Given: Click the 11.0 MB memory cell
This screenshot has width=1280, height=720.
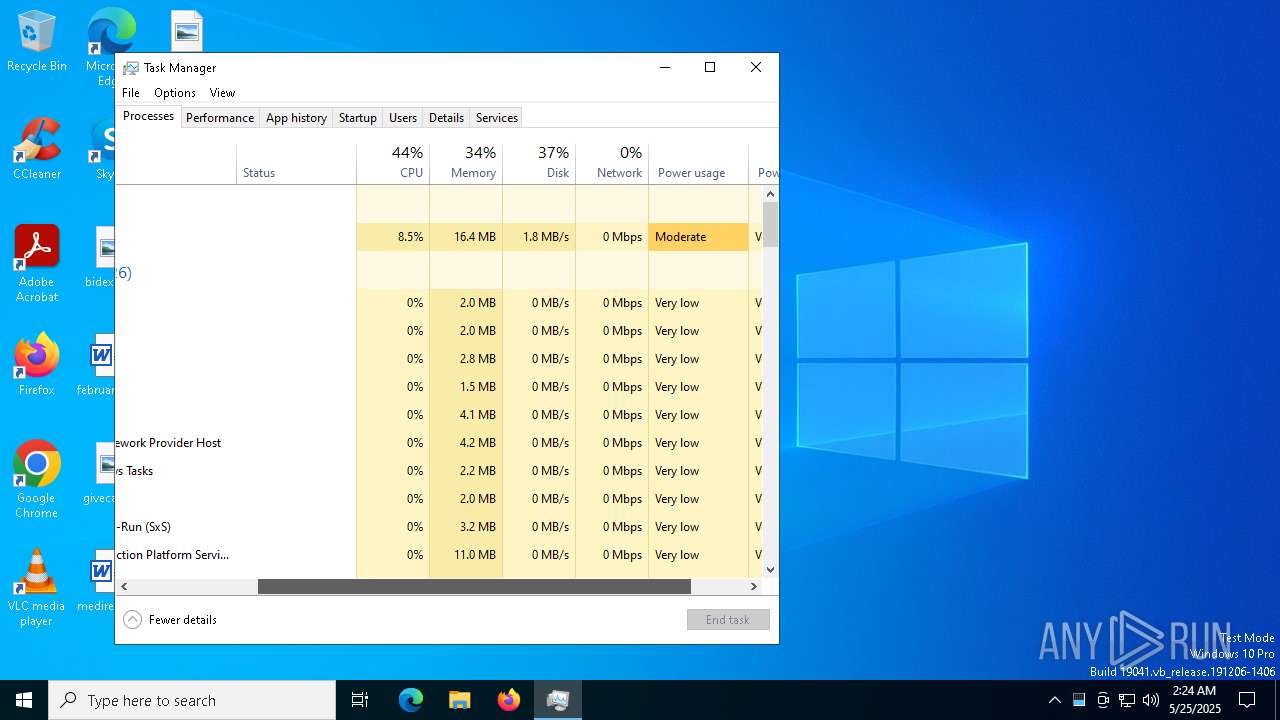Looking at the screenshot, I should point(466,555).
